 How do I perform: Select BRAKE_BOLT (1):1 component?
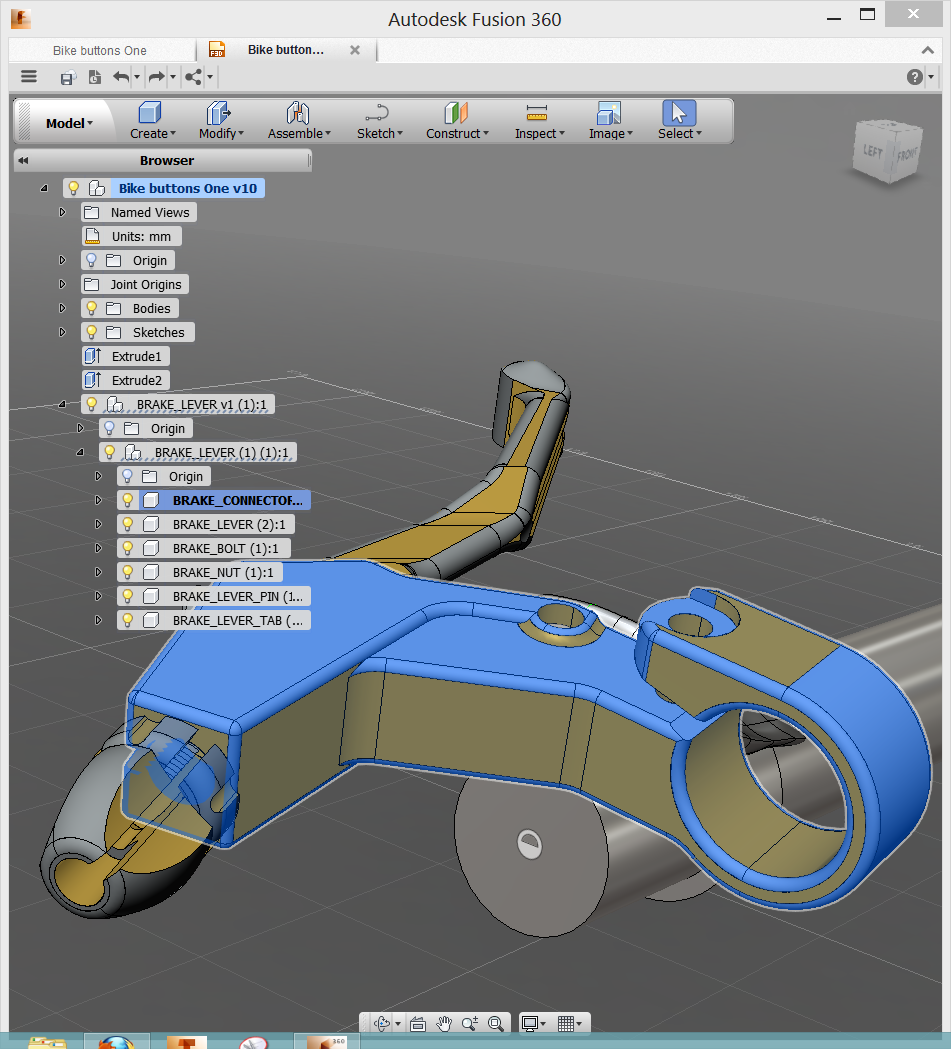coord(203,549)
